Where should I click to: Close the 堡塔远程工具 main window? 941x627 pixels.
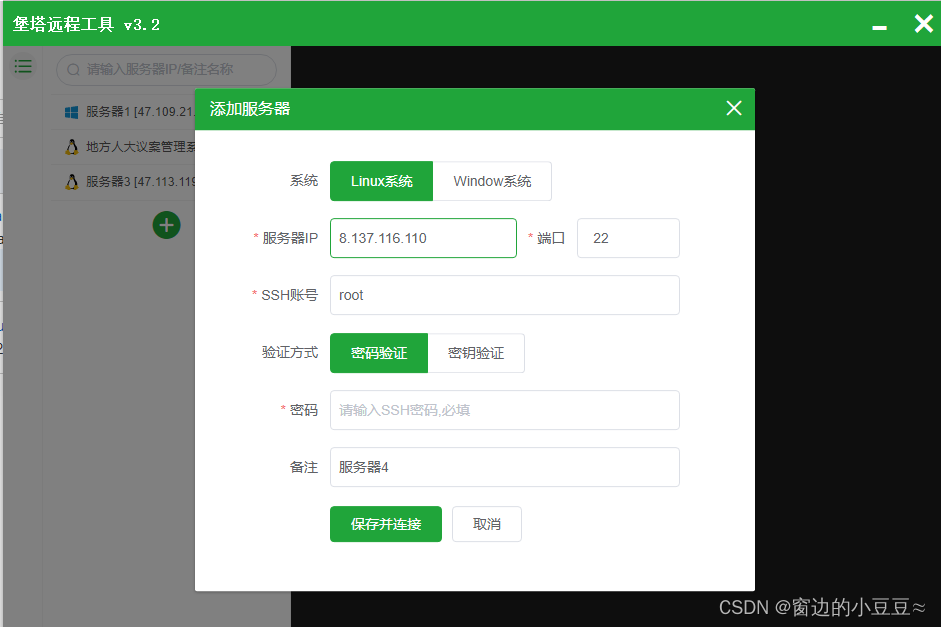[923, 23]
